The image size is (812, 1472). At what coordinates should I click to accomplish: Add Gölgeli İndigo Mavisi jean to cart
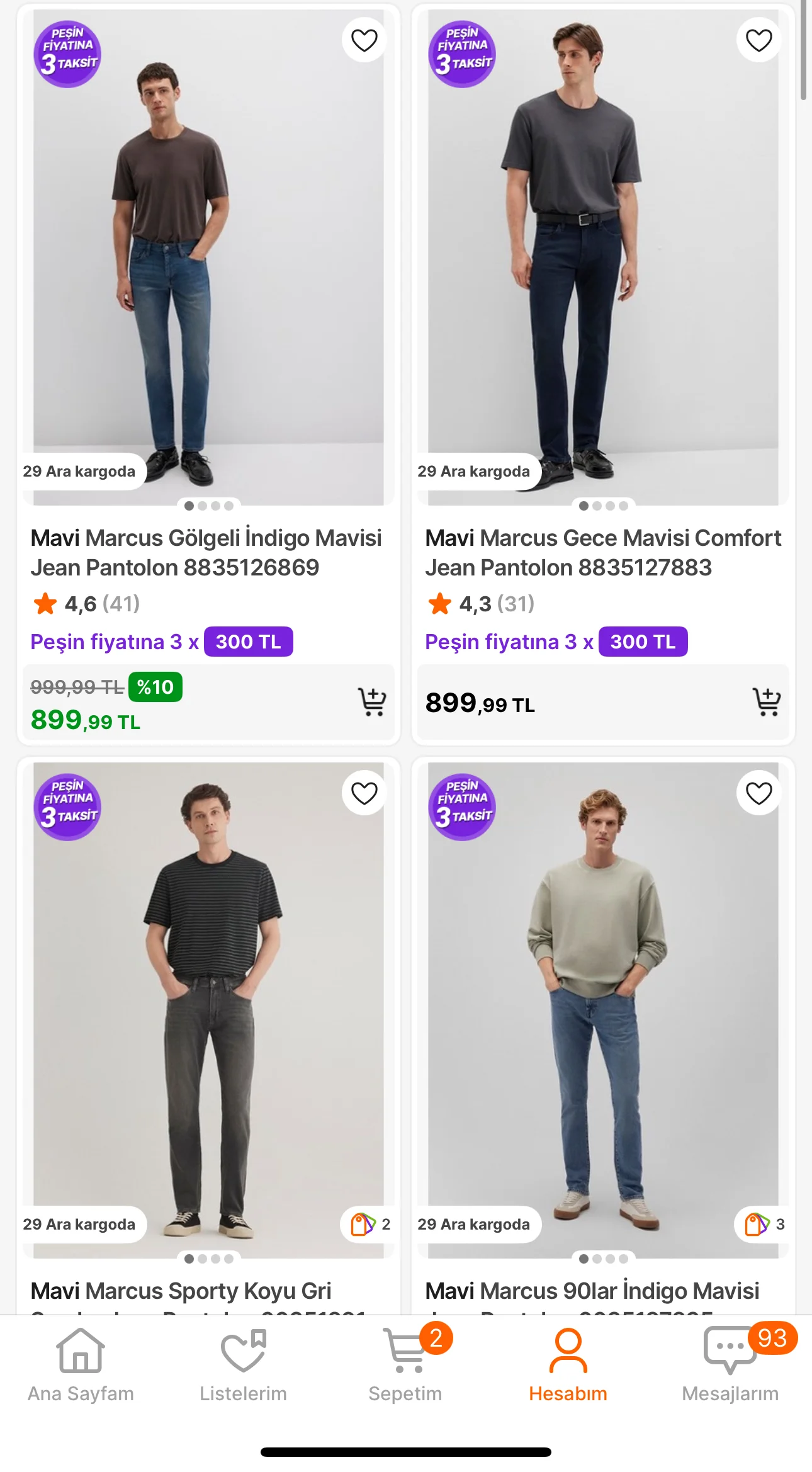tap(372, 701)
